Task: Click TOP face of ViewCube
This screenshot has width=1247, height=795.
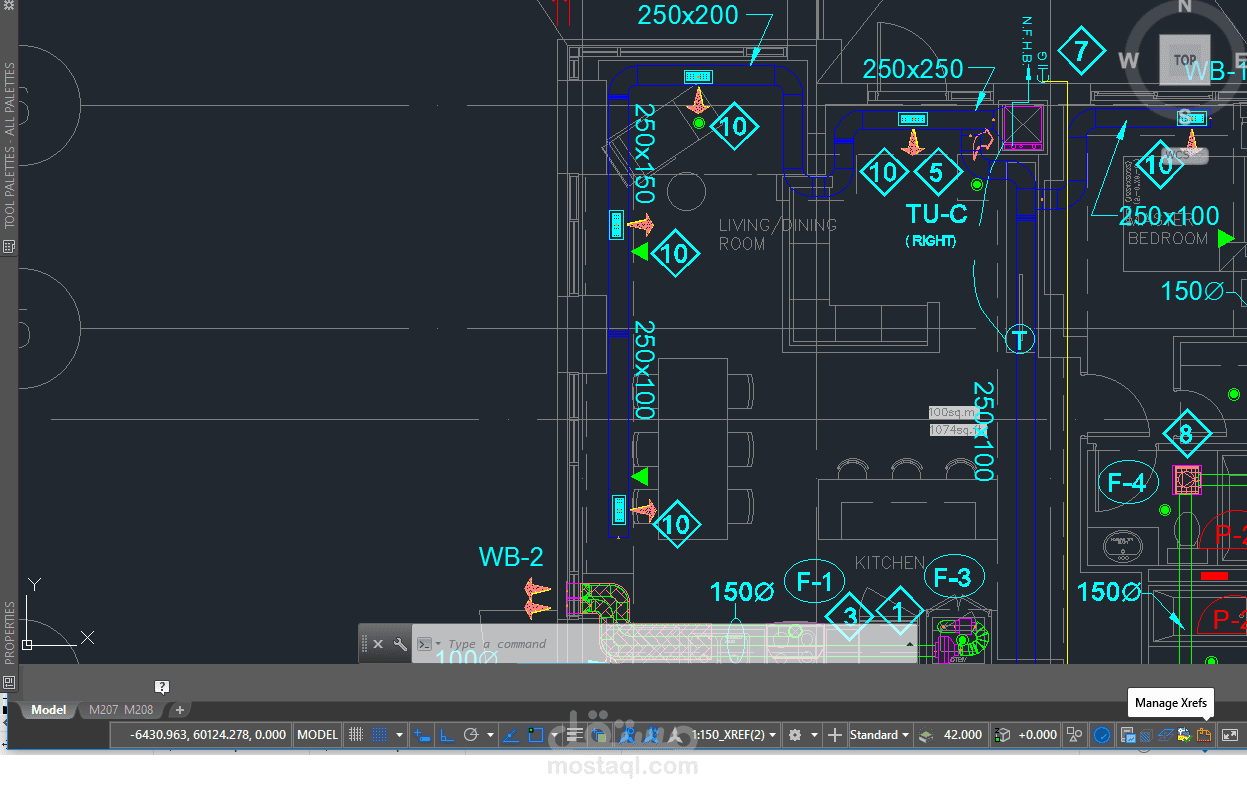Action: coord(1185,60)
